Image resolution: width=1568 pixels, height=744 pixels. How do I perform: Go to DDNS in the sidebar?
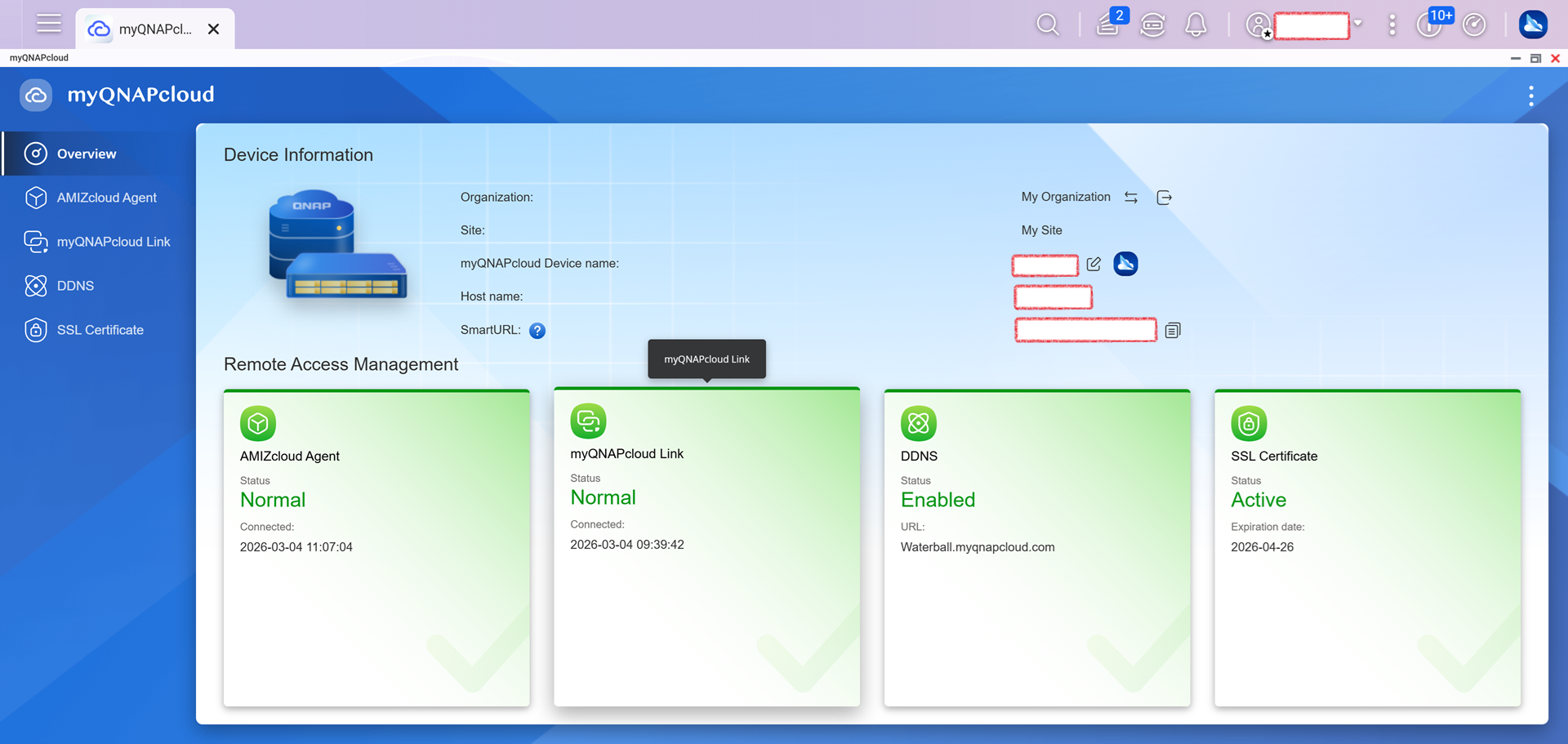click(75, 286)
